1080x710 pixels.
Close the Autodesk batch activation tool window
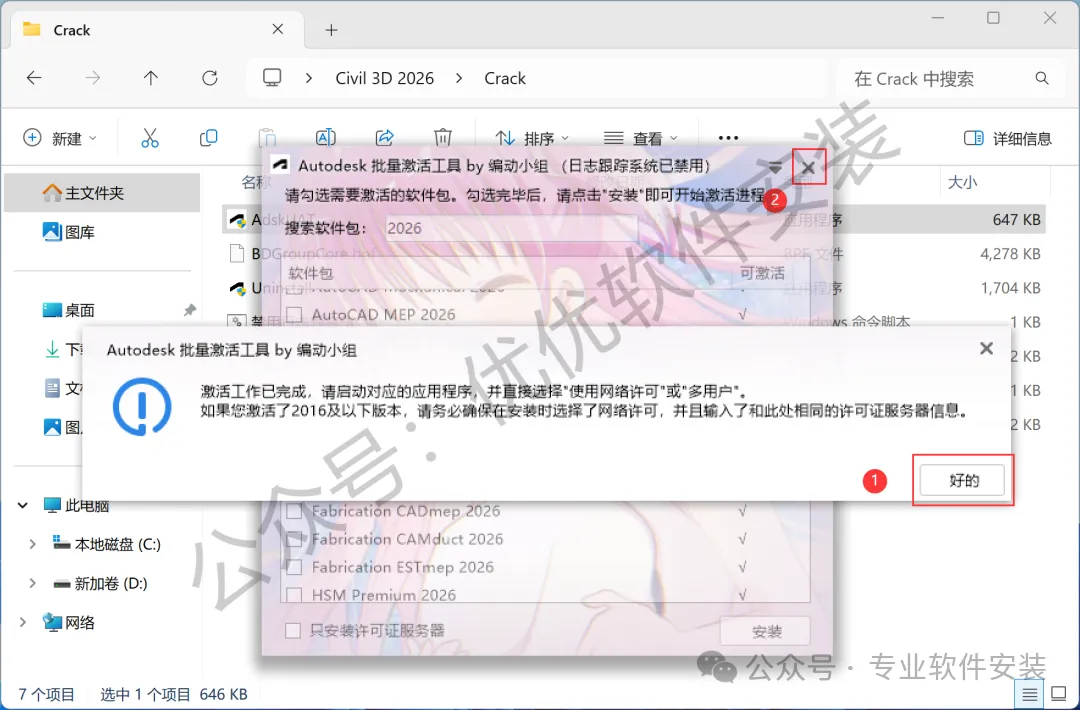809,167
